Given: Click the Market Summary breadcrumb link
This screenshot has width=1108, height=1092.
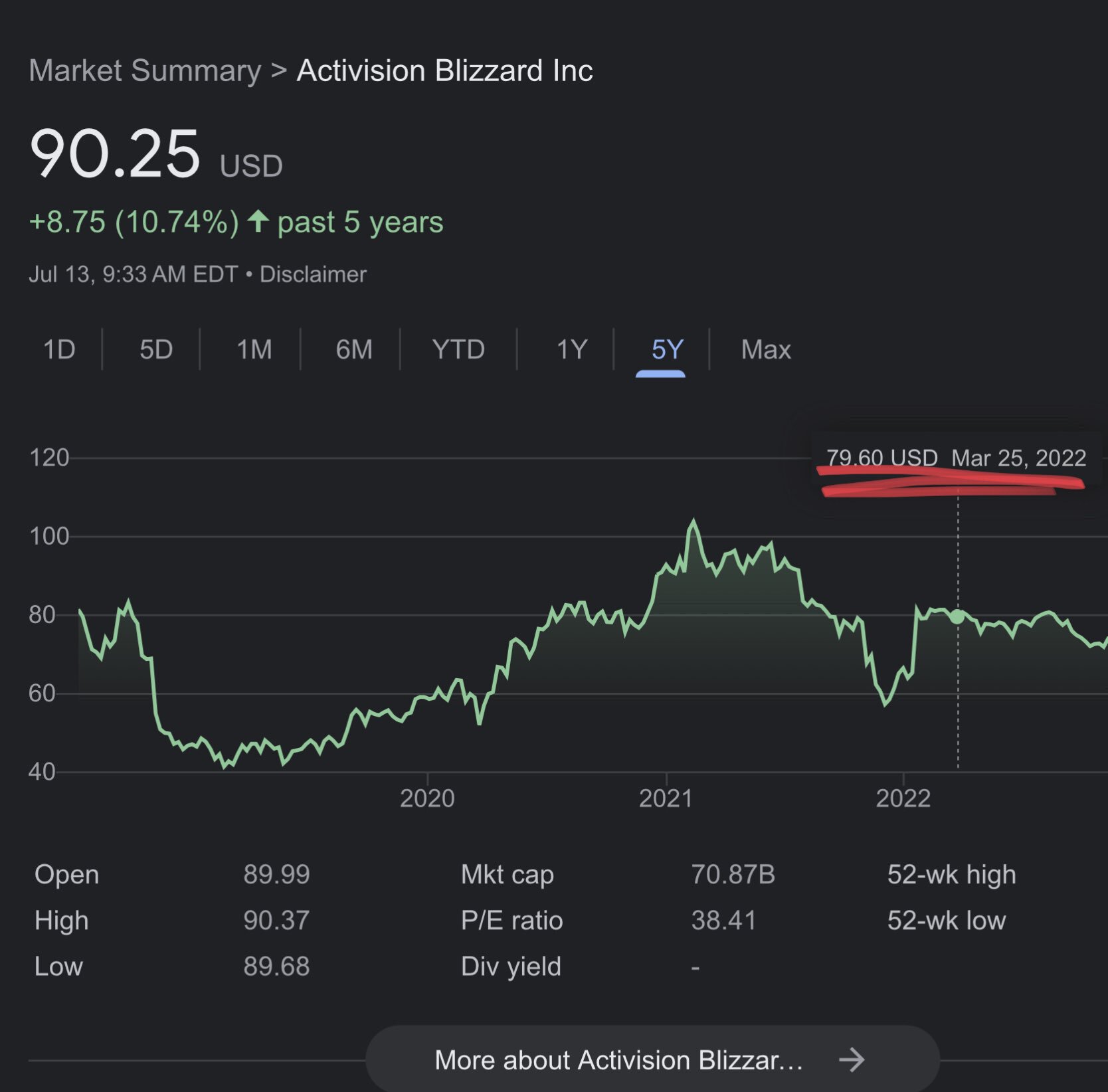Looking at the screenshot, I should pos(145,70).
